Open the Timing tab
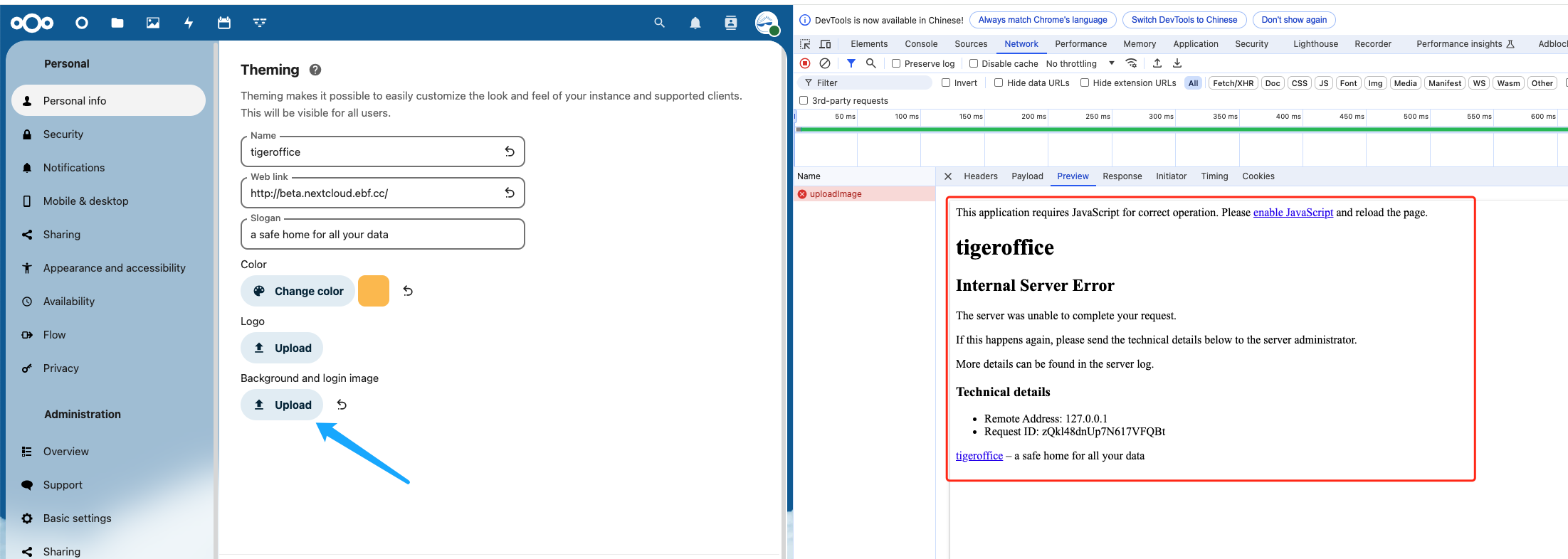Viewport: 1568px width, 559px height. point(1214,176)
